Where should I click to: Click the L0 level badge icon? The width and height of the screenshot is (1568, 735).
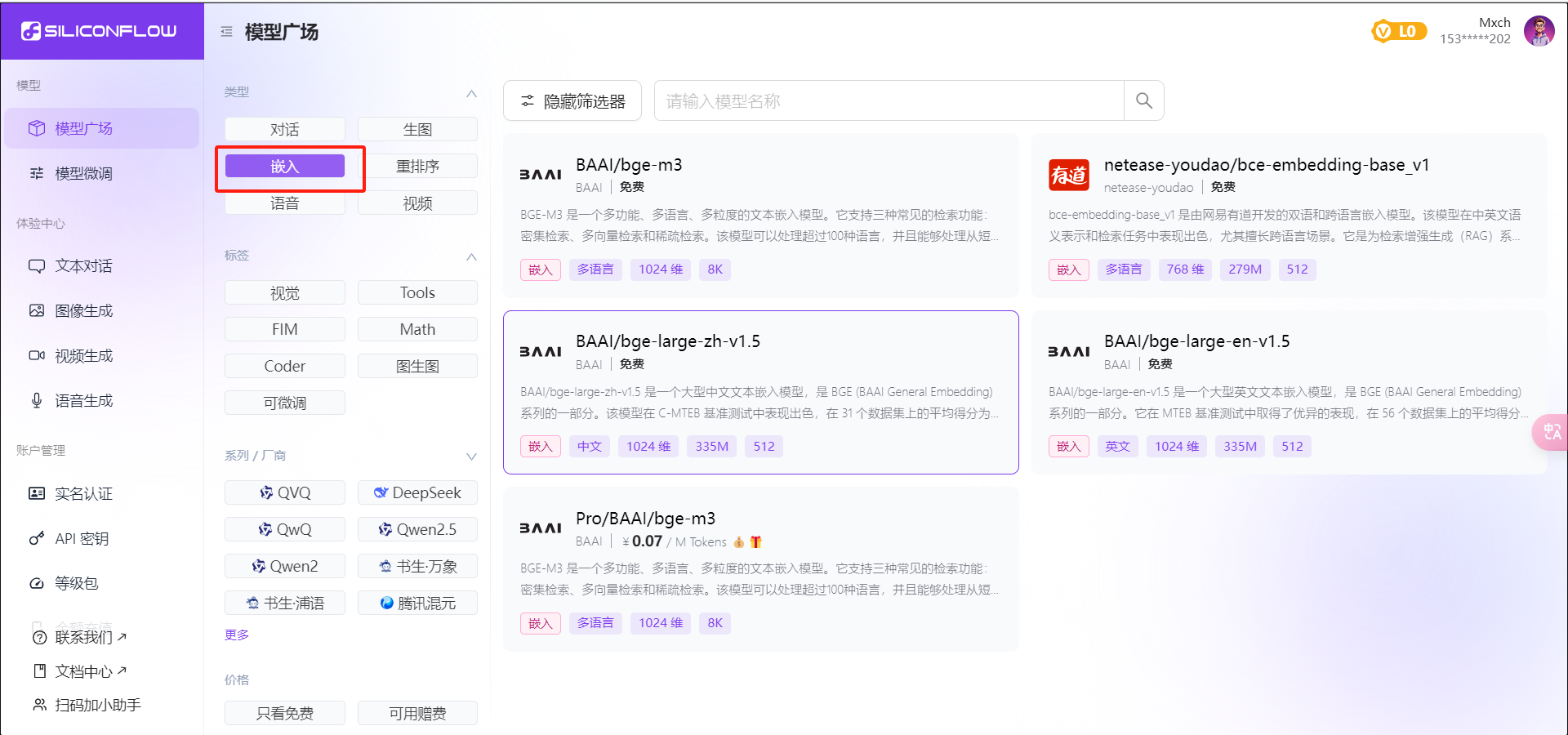tap(1398, 31)
